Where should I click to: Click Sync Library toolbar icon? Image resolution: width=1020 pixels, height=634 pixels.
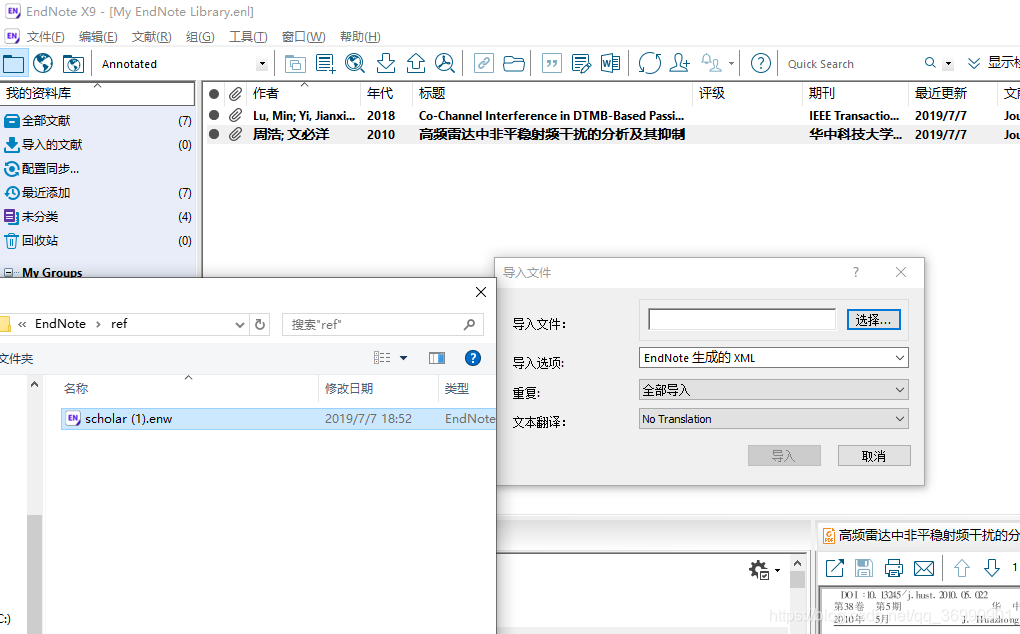649,64
